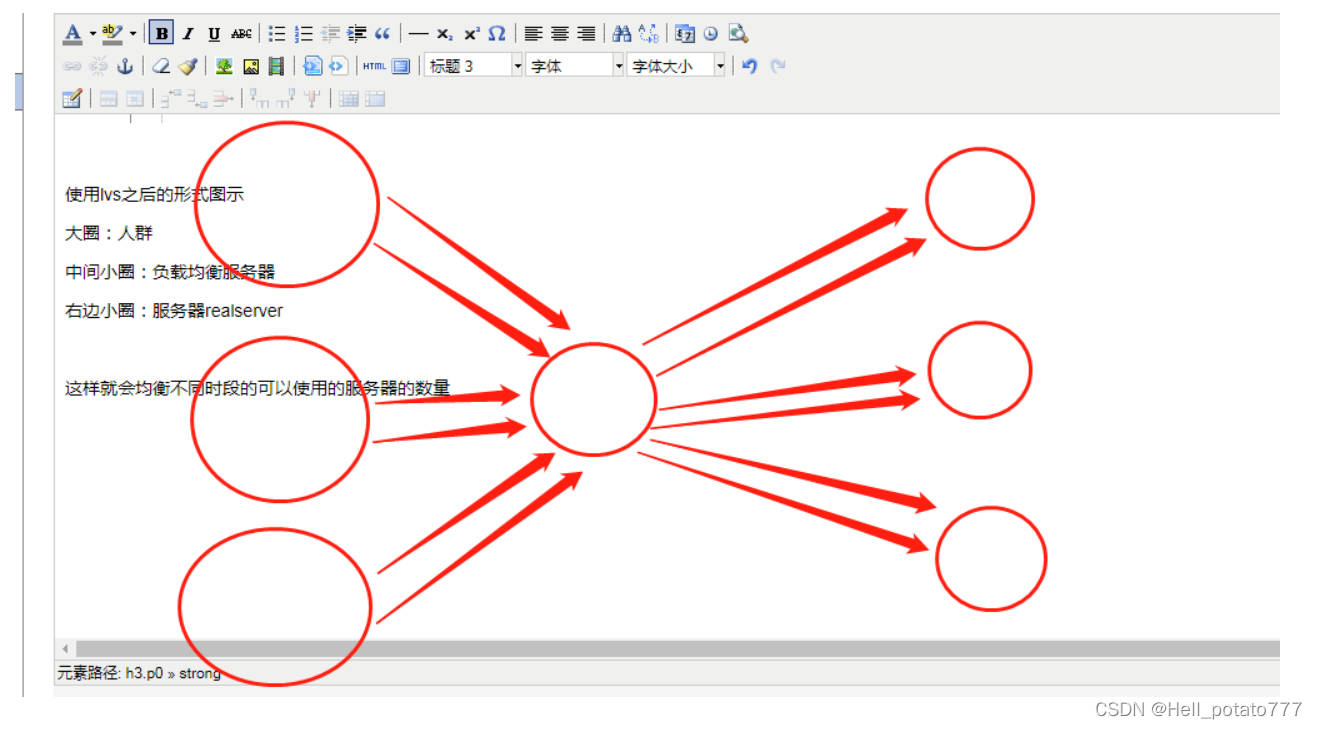1317x729 pixels.
Task: Toggle strikethrough ABC formatting
Action: pyautogui.click(x=241, y=34)
